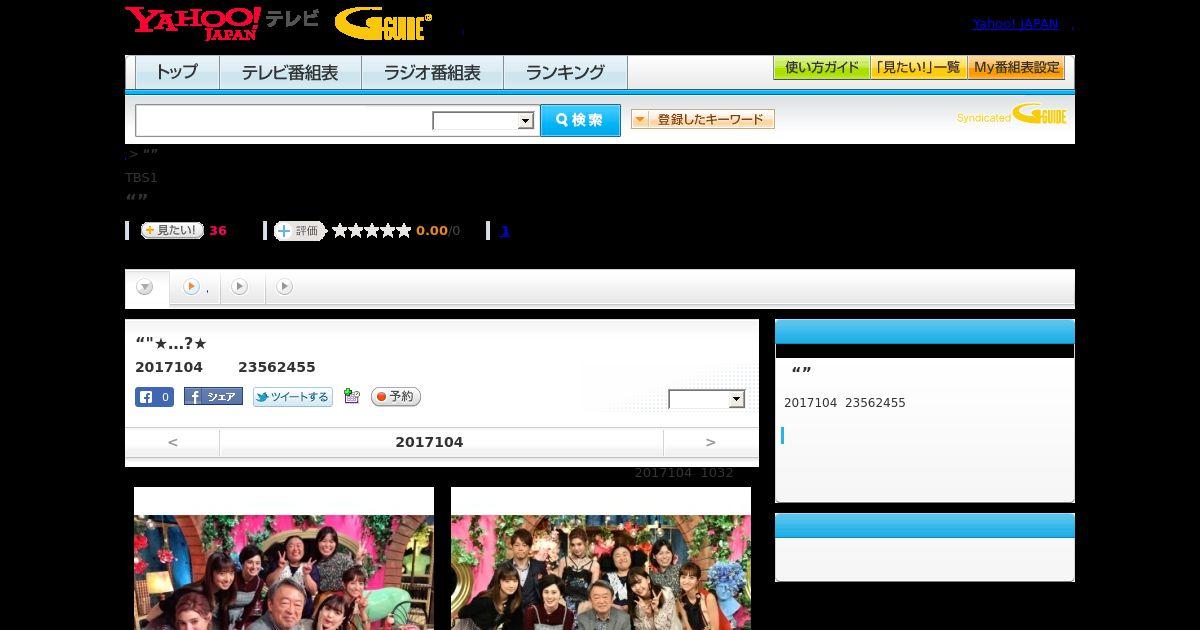
Task: Click the blue 検索 search button
Action: tap(580, 120)
